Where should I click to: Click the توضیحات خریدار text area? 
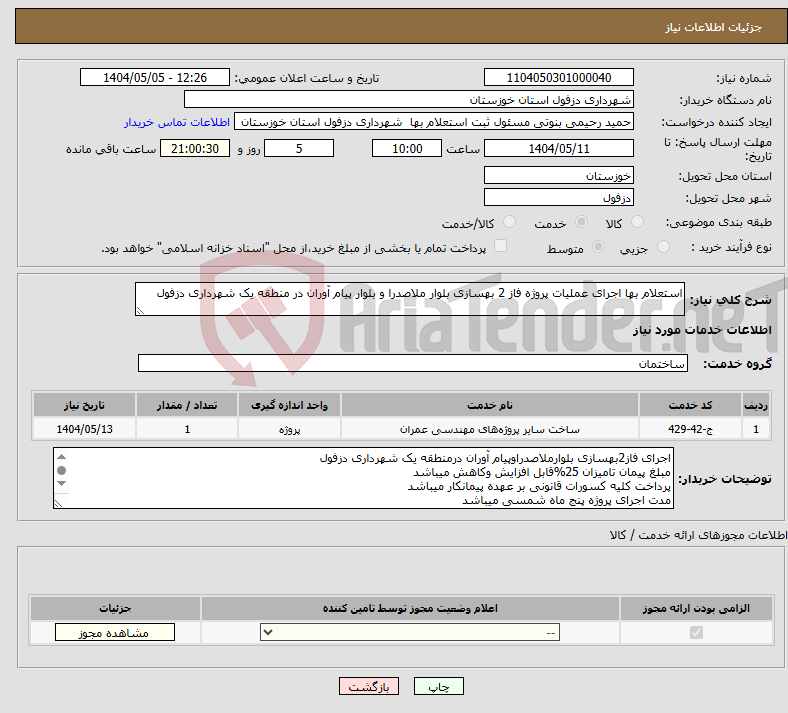(x=363, y=478)
